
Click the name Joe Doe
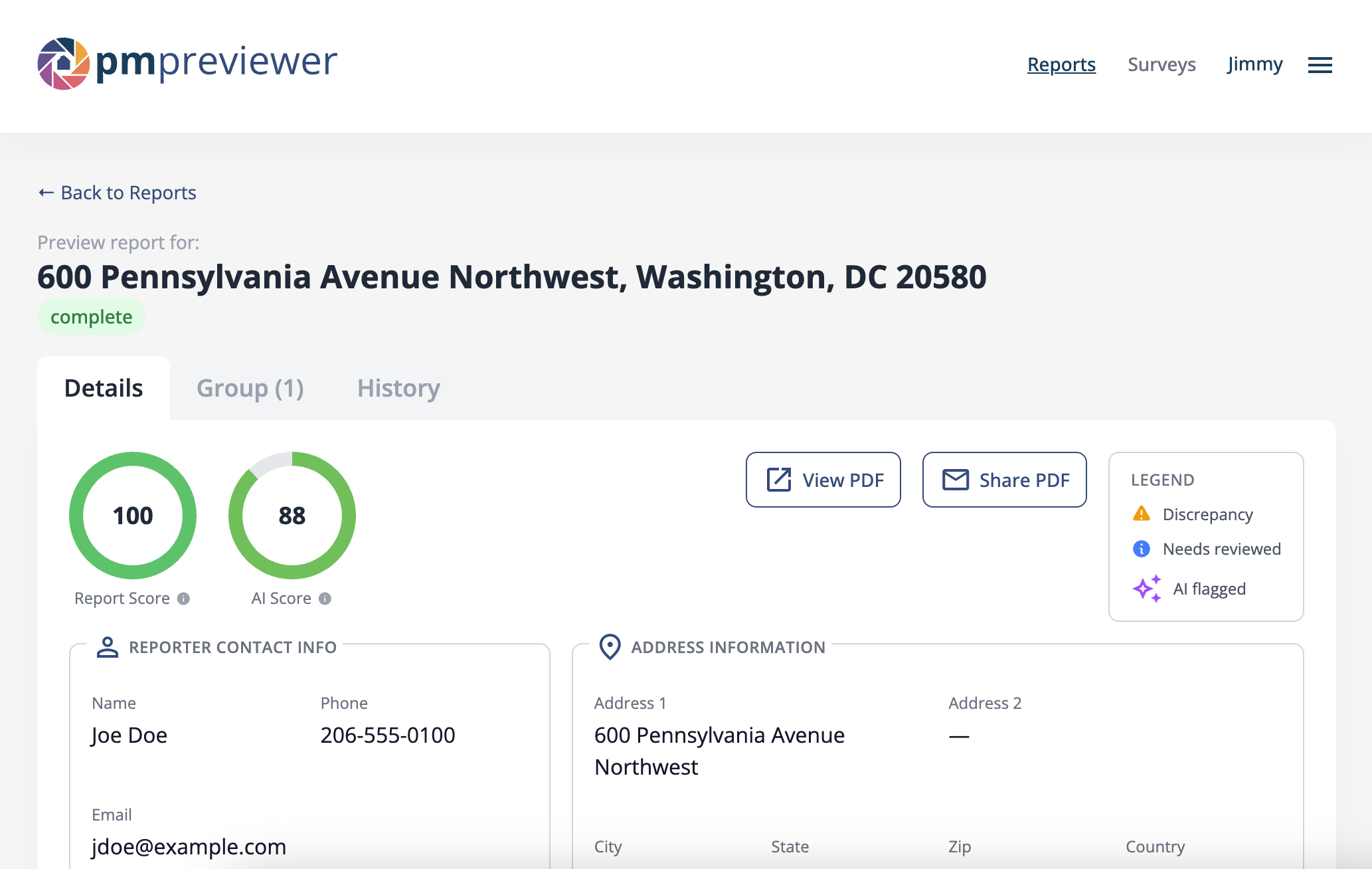point(129,735)
